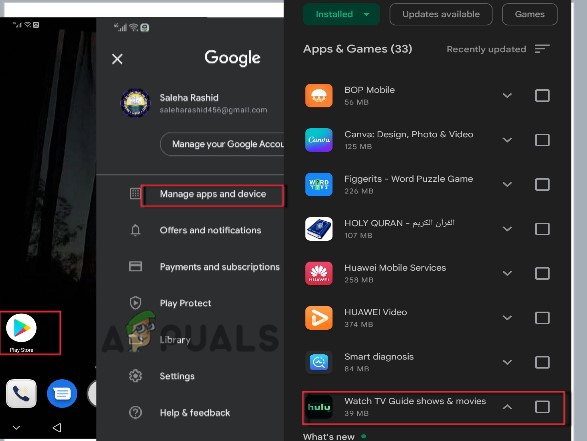Open the Messages app icon
The height and width of the screenshot is (441, 587).
click(62, 393)
